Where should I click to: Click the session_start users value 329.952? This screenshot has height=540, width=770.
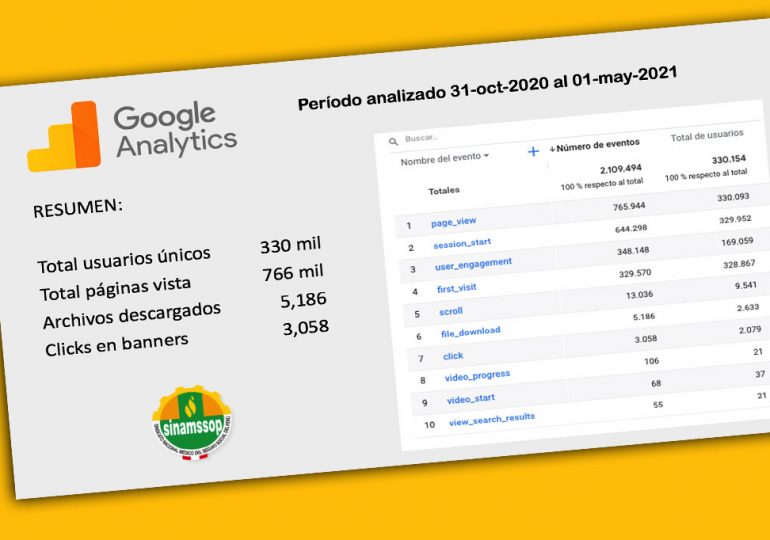point(735,219)
